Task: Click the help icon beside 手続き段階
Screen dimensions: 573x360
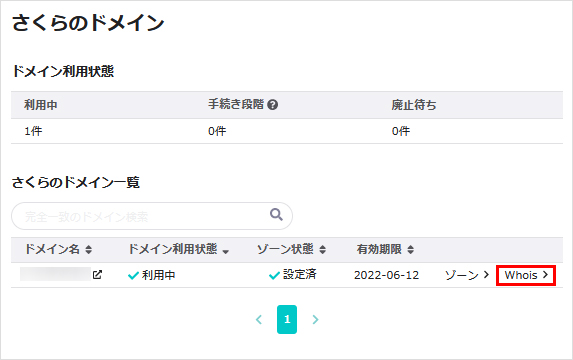Action: 273,105
